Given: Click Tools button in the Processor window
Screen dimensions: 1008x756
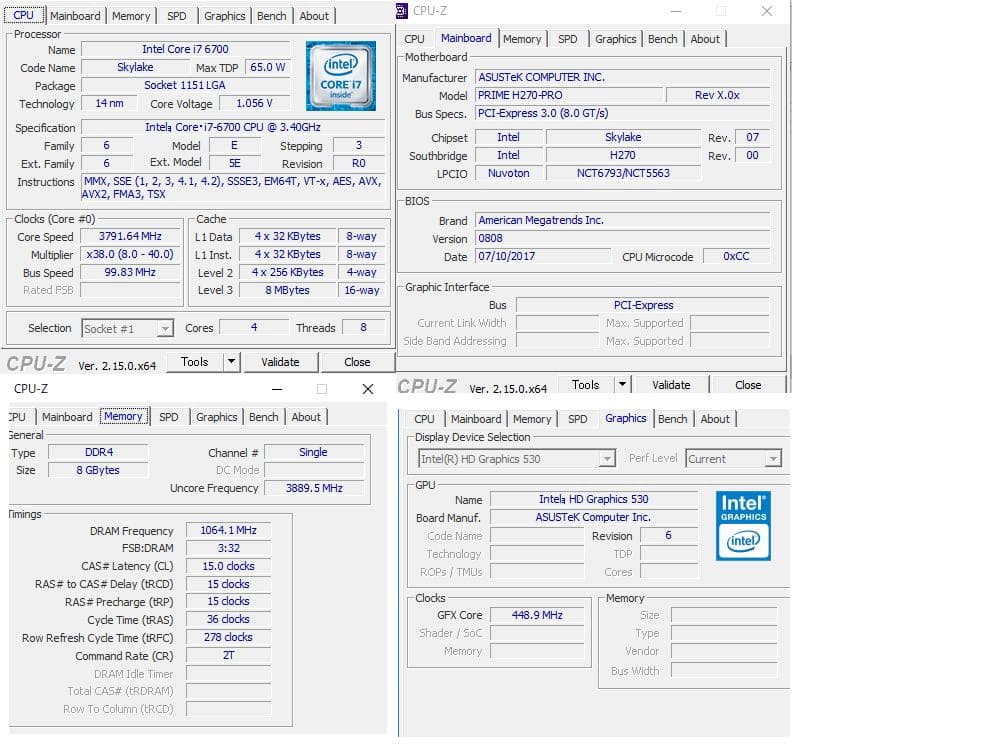Looking at the screenshot, I should [194, 362].
